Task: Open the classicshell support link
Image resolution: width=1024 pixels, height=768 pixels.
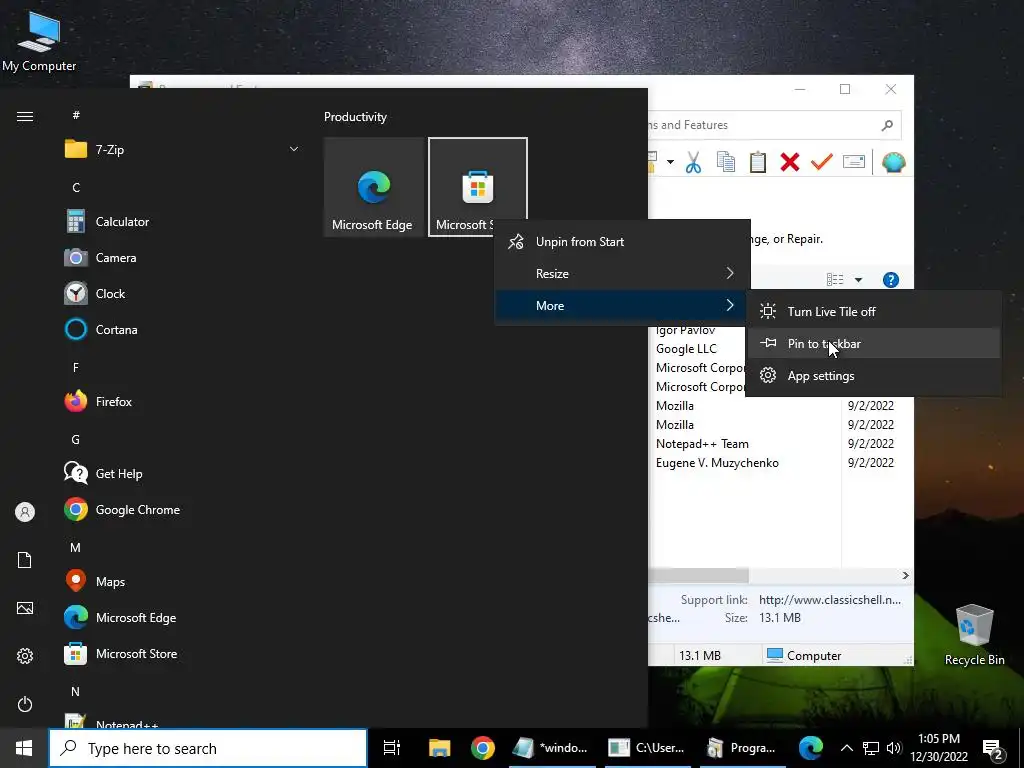Action: (x=829, y=600)
